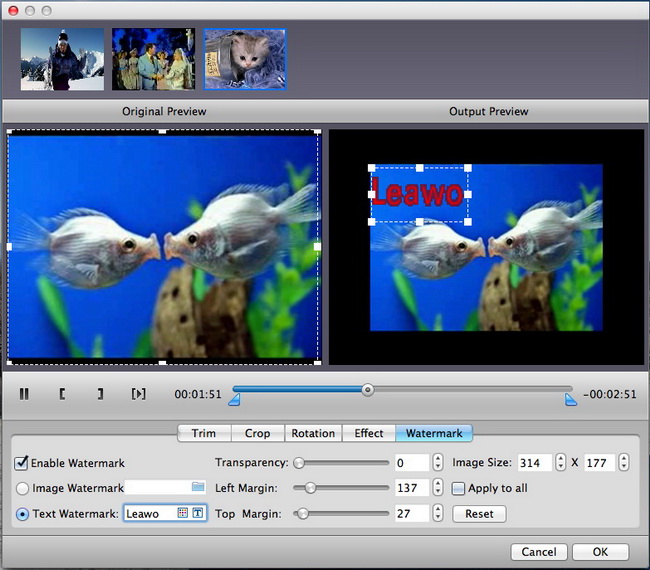Click the Cancel button
The width and height of the screenshot is (650, 570).
[x=539, y=552]
